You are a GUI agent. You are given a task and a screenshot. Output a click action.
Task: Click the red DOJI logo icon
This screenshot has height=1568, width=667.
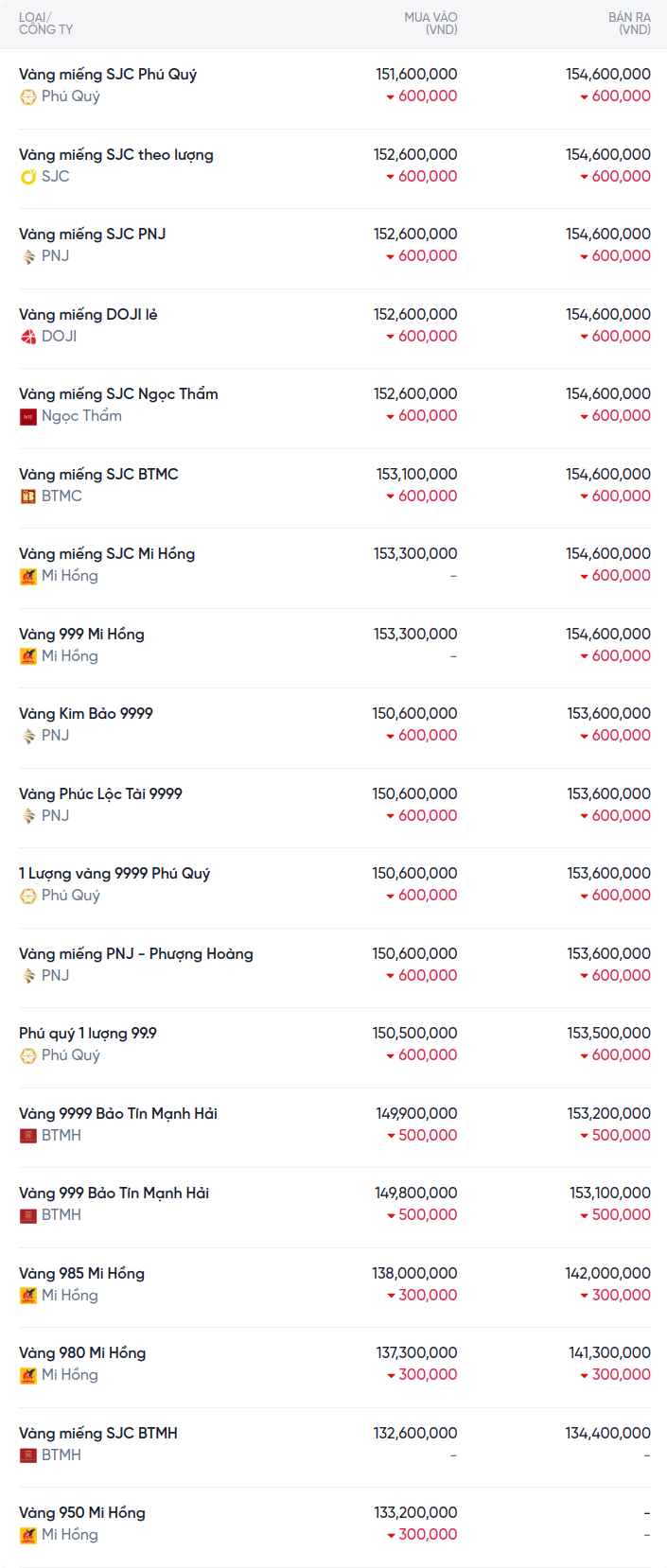(28, 337)
